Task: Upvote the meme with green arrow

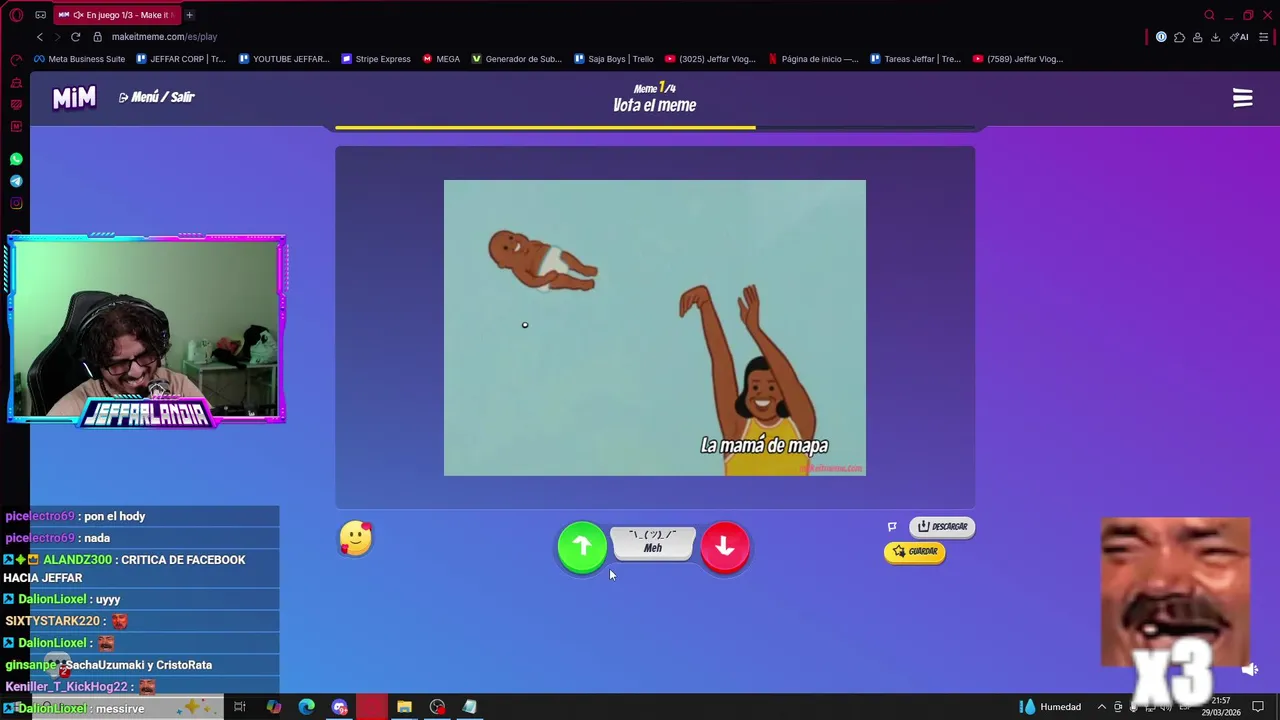Action: [582, 547]
